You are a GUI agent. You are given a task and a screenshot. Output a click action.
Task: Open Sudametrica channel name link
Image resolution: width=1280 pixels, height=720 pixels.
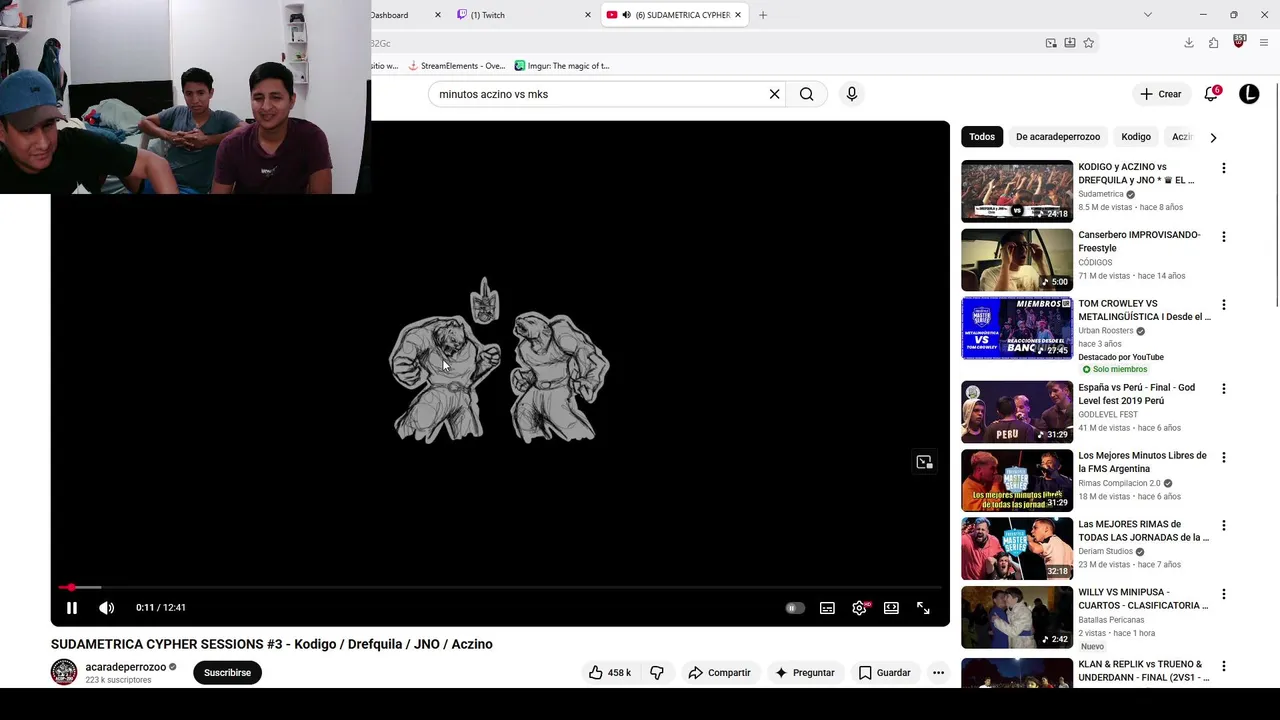click(x=1101, y=194)
